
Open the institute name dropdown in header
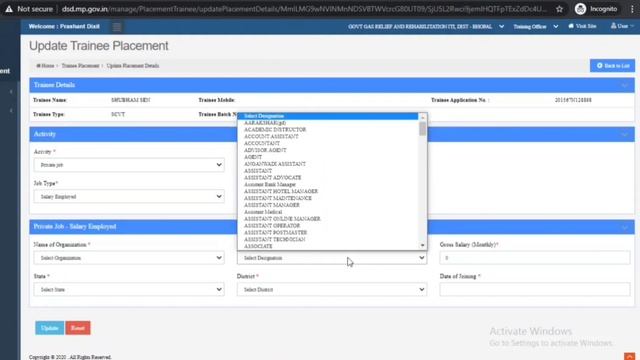pyautogui.click(x=426, y=27)
